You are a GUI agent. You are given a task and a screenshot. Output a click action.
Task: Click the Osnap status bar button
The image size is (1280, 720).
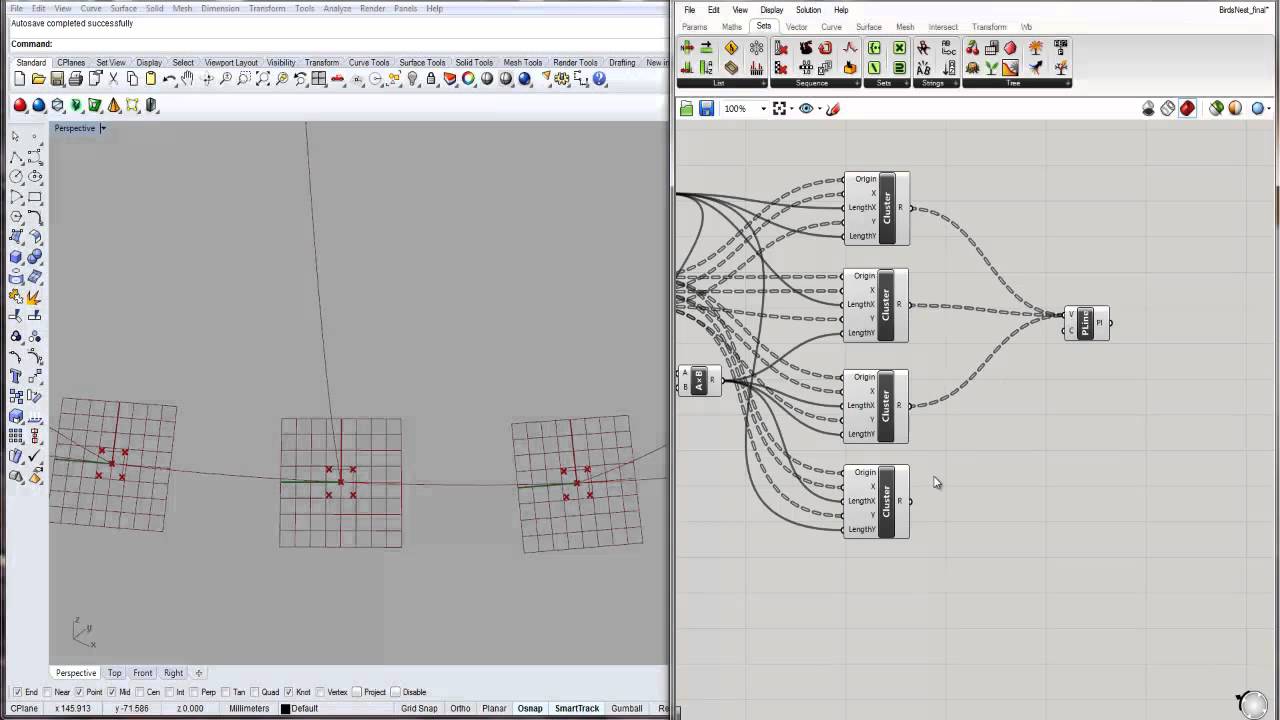point(530,708)
